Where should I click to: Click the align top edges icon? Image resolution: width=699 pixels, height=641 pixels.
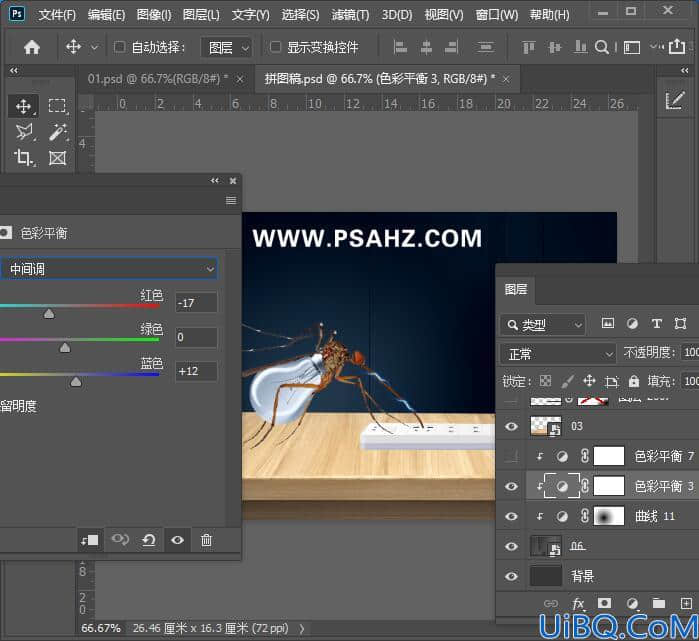pos(529,47)
